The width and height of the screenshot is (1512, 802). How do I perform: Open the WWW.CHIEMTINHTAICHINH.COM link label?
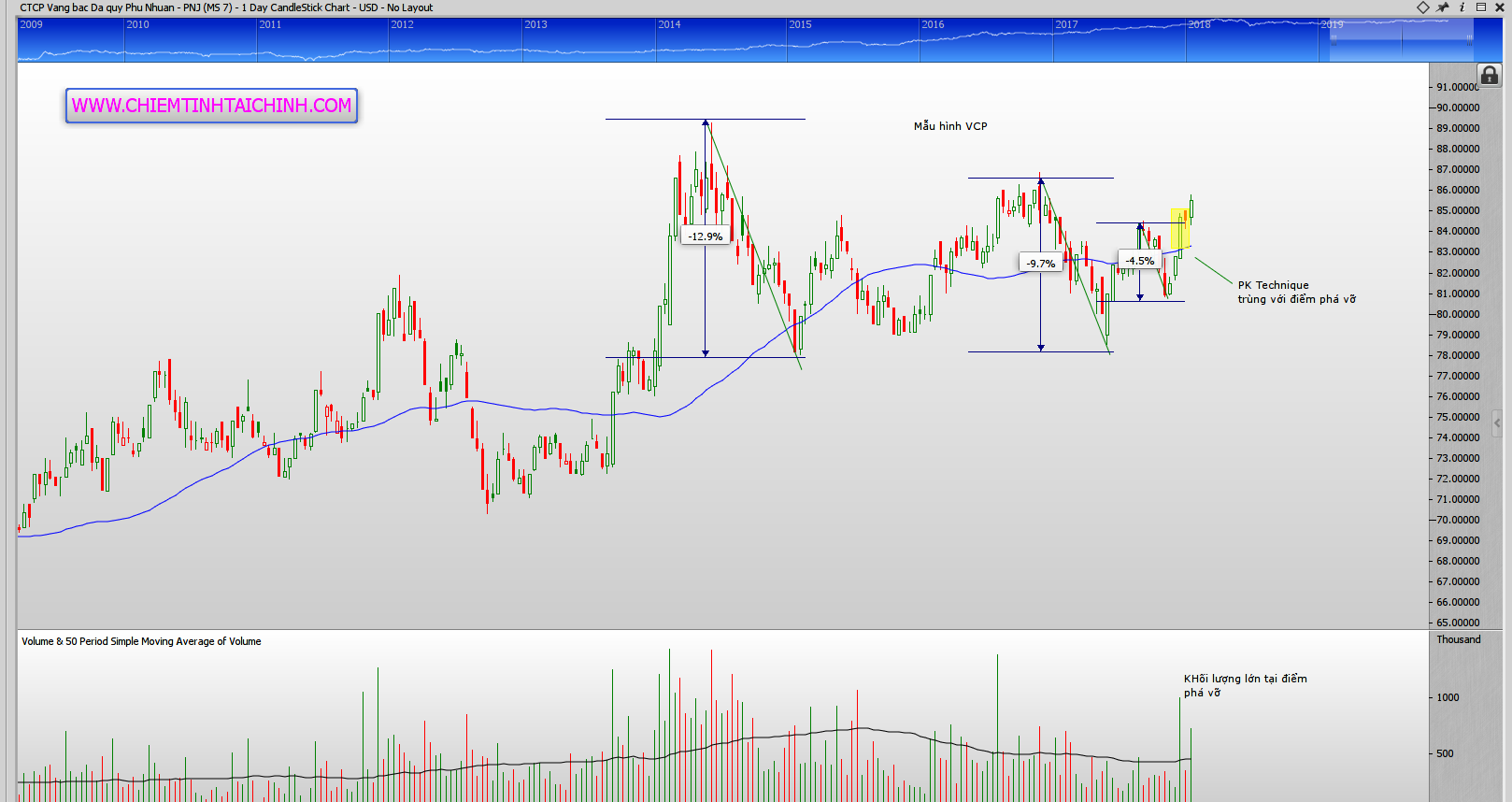click(x=211, y=106)
